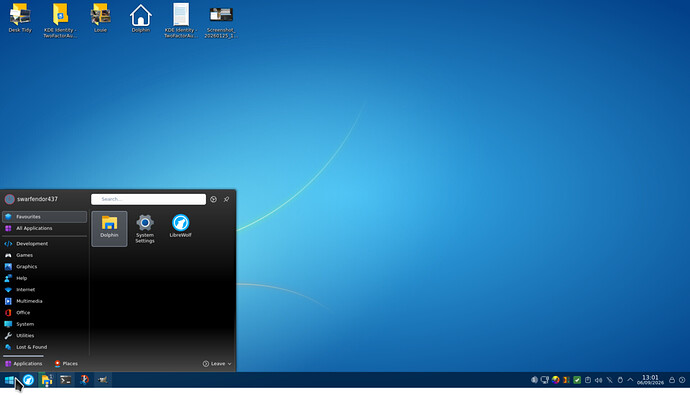Viewport: 690px width, 395px height.
Task: Expand the Leave dropdown
Action: (x=217, y=364)
